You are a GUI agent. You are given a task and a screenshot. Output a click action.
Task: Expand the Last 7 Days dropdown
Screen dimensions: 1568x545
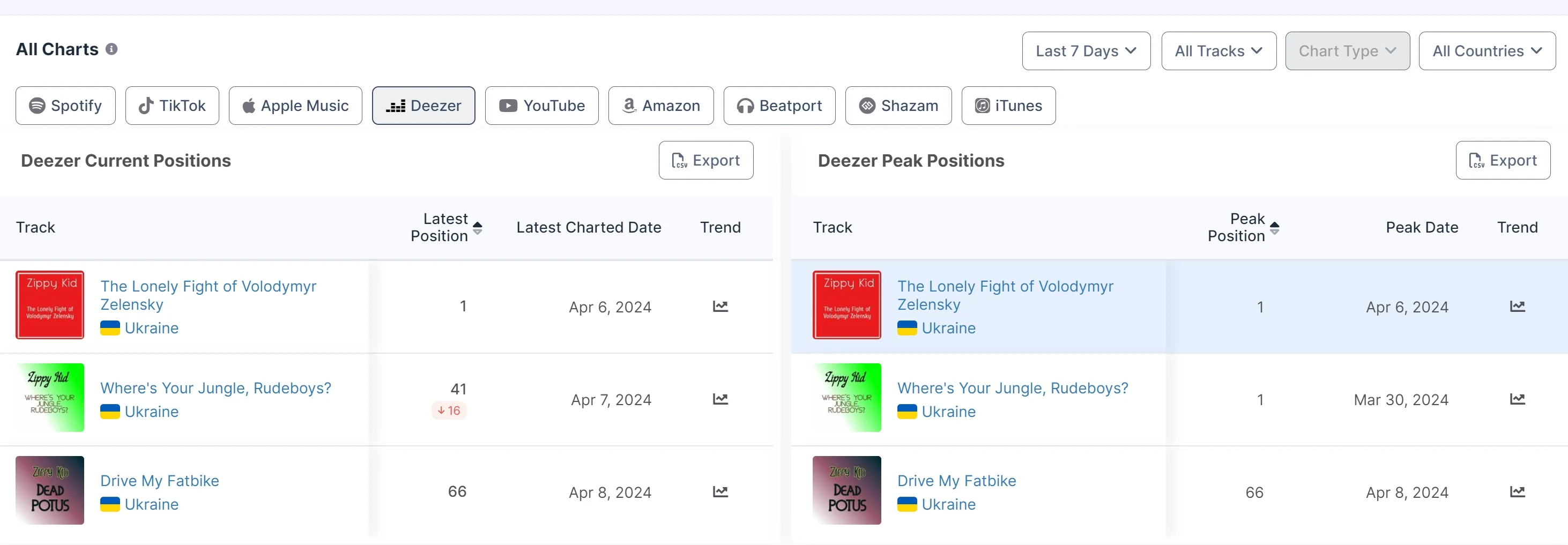point(1086,51)
